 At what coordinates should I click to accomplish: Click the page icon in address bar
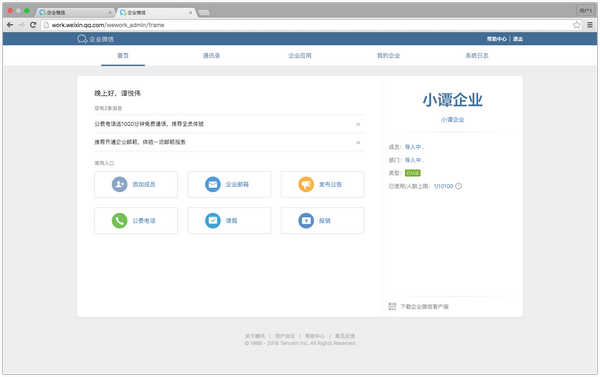[46, 25]
